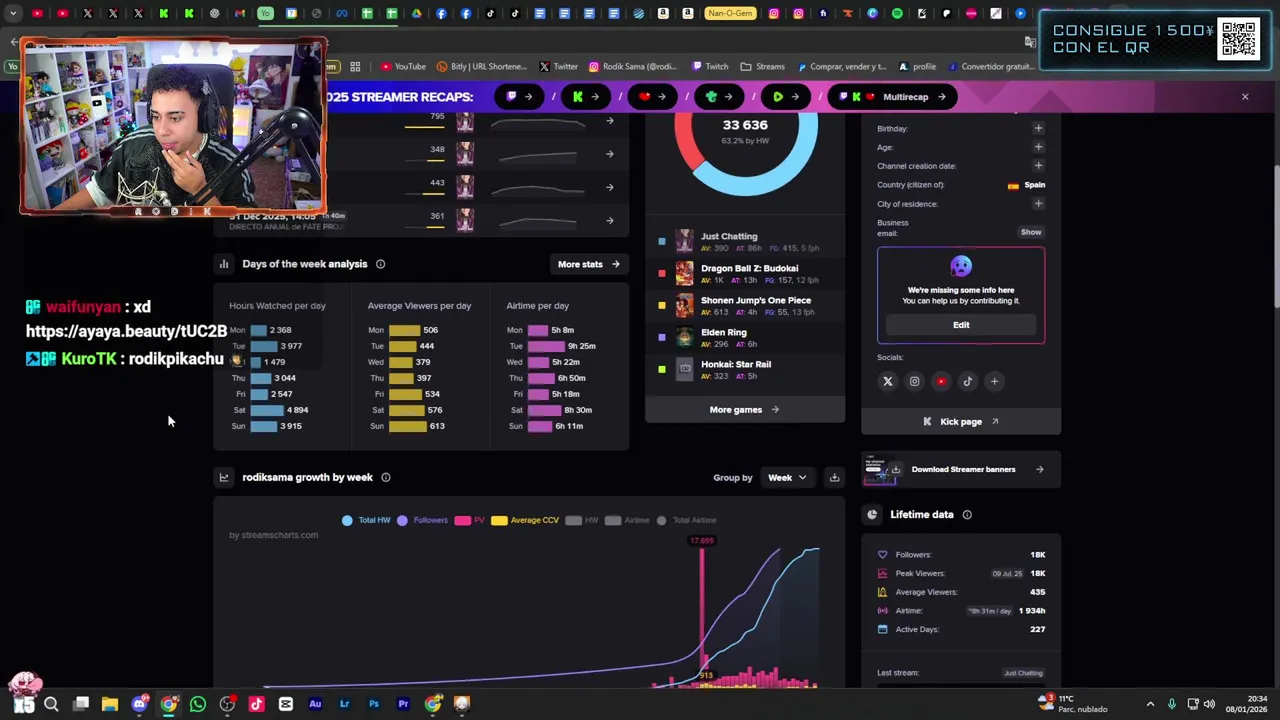Toggle Average CCV series in chart legend
1280x720 pixels.
coord(525,520)
